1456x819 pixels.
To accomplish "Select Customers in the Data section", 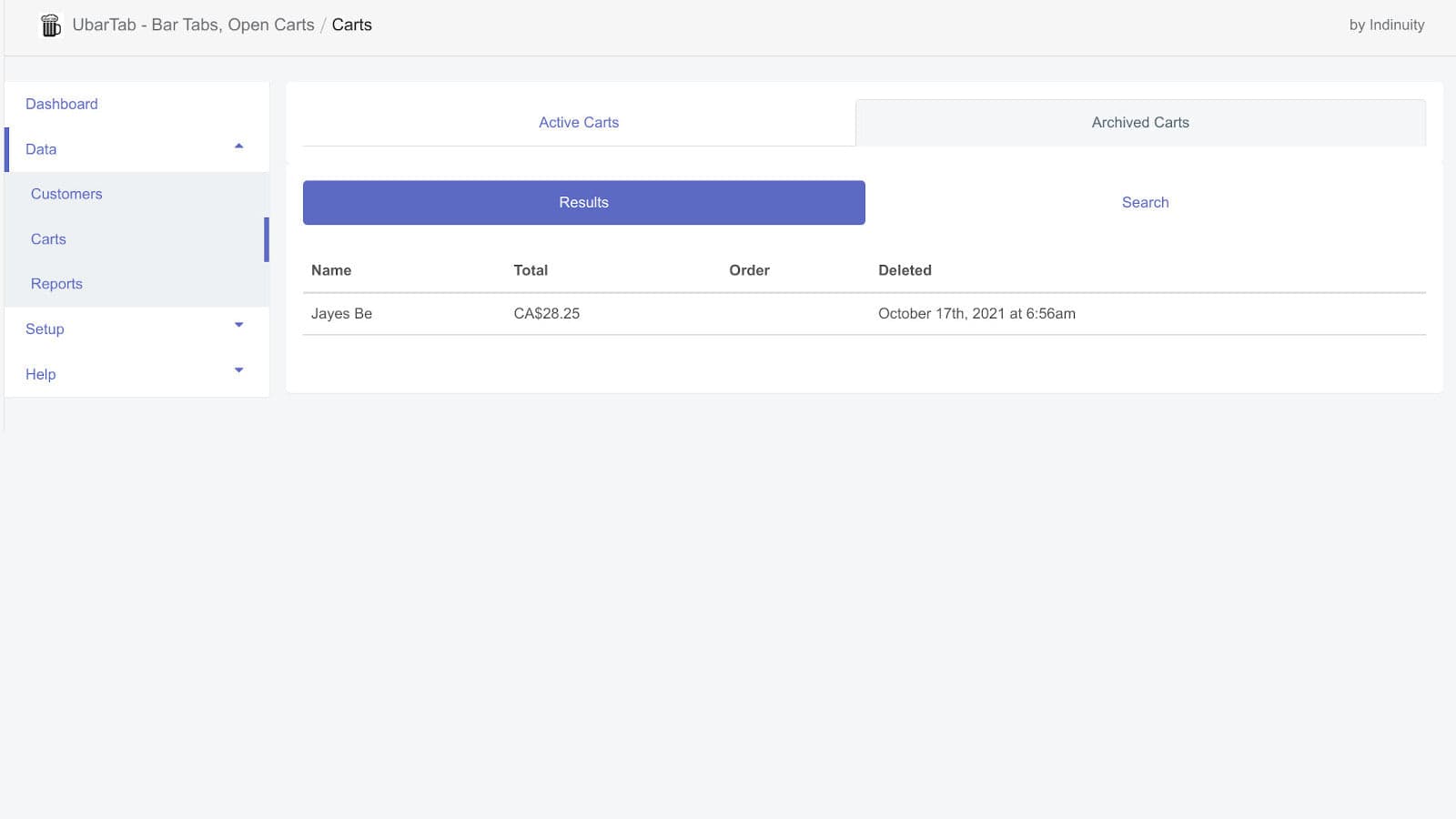I will point(66,194).
